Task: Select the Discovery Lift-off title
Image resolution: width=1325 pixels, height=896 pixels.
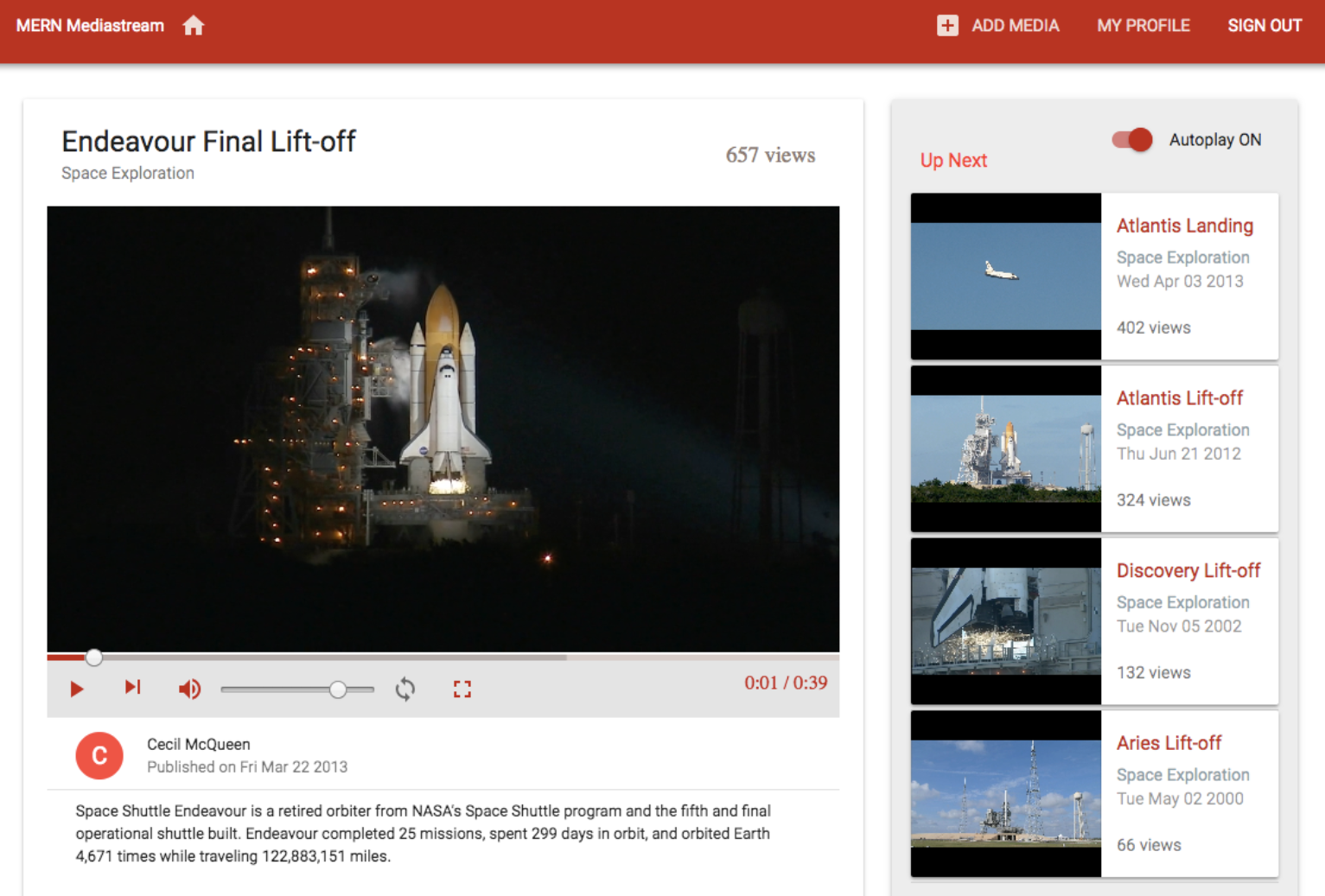Action: point(1188,570)
